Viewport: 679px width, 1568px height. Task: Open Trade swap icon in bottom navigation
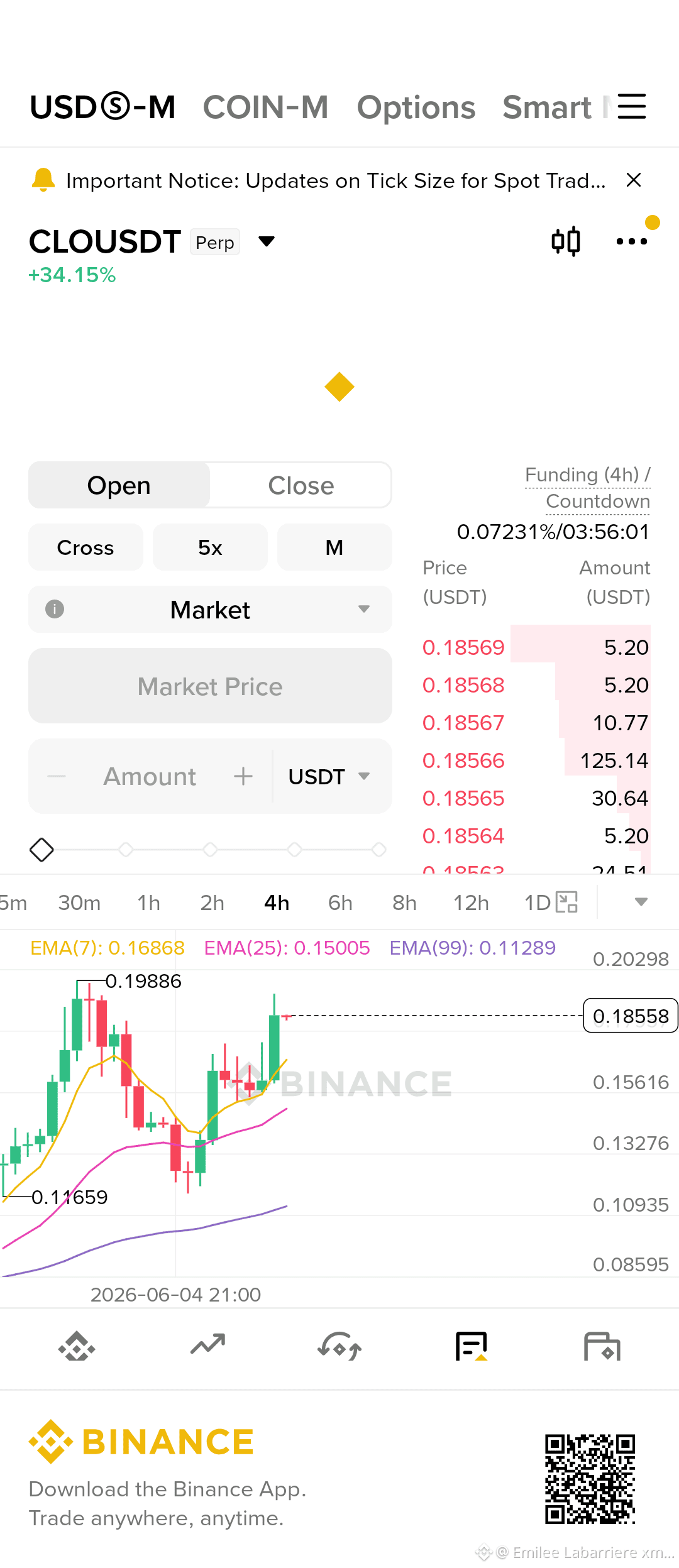(339, 1346)
